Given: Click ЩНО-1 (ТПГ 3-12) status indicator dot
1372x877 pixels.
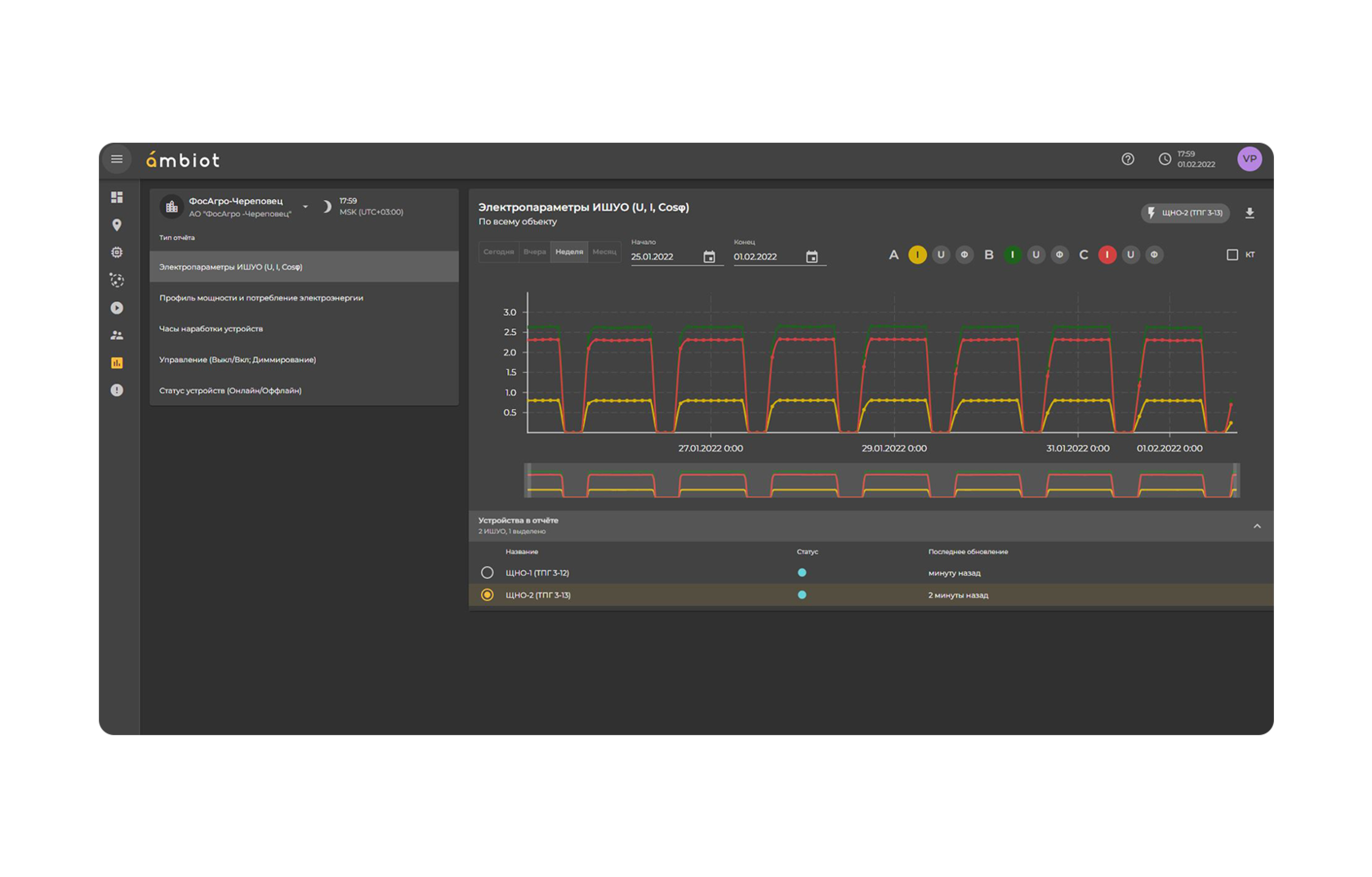Looking at the screenshot, I should [x=802, y=572].
